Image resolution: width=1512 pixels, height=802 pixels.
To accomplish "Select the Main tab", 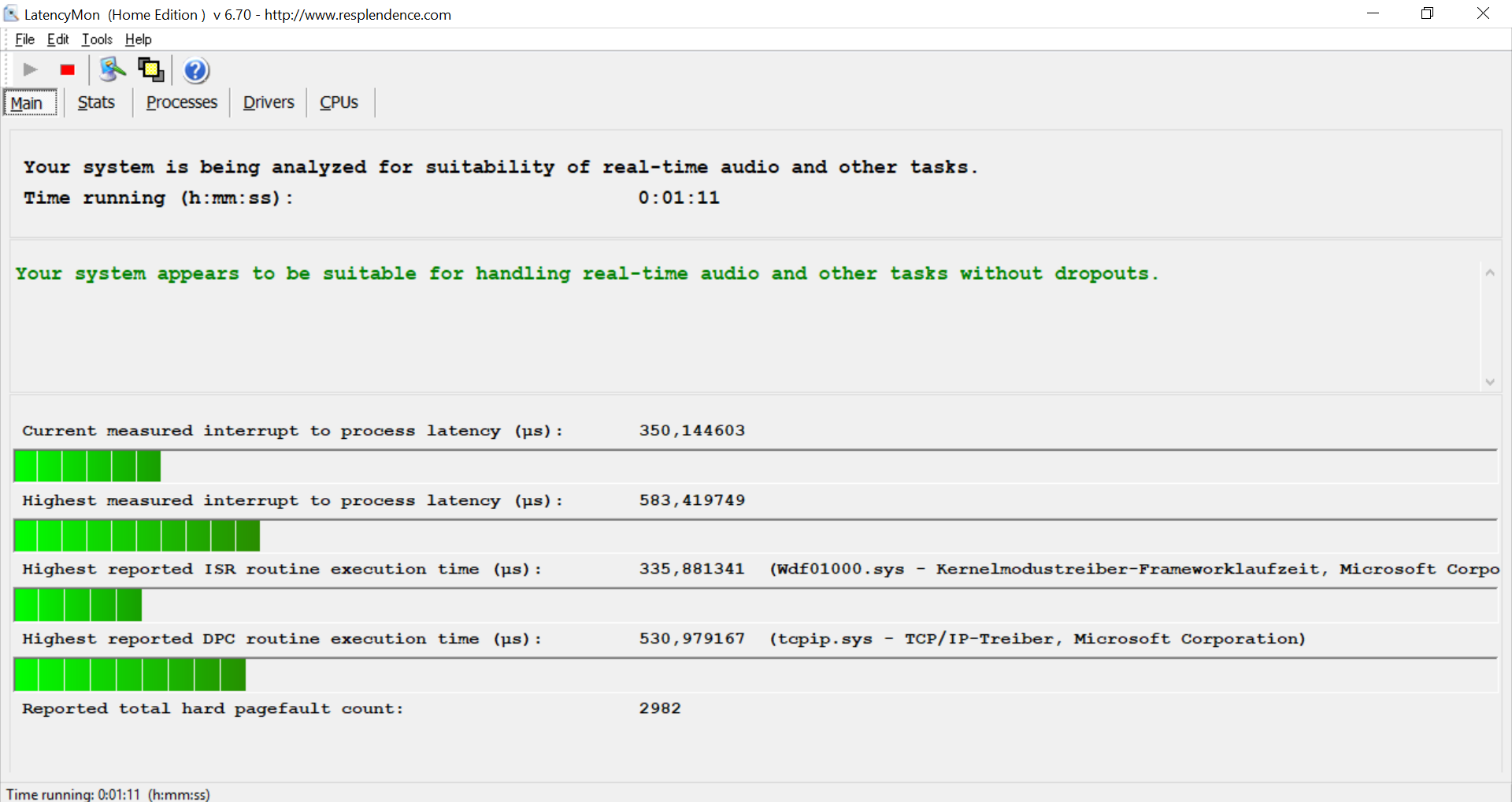I will click(27, 103).
